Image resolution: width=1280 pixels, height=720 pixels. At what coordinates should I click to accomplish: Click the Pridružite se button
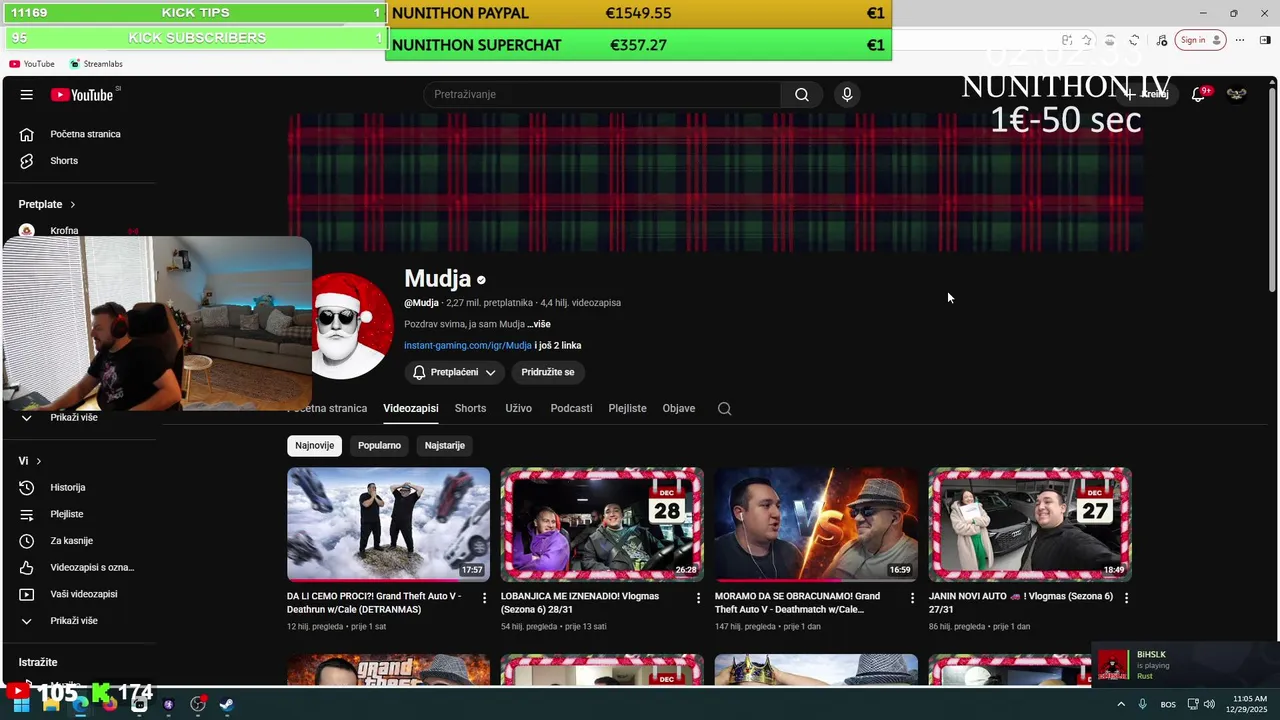[x=548, y=372]
